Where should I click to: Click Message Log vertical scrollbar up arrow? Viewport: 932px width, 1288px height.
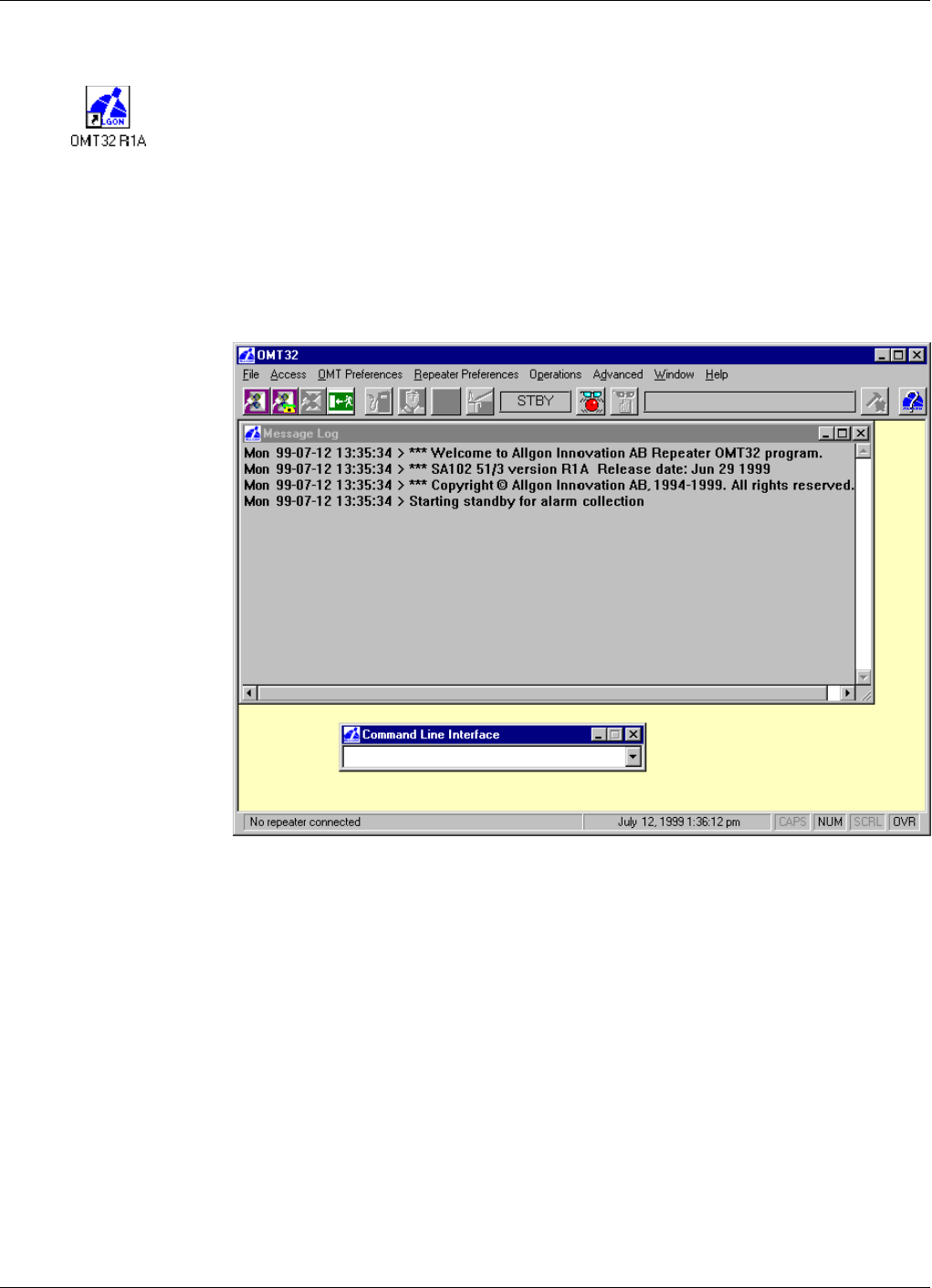tap(864, 451)
